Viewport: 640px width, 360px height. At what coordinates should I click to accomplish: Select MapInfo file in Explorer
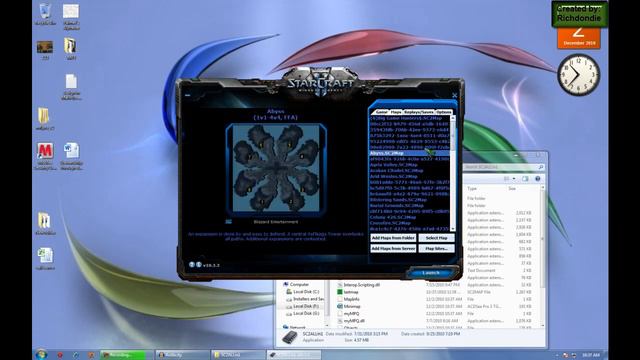pyautogui.click(x=351, y=299)
